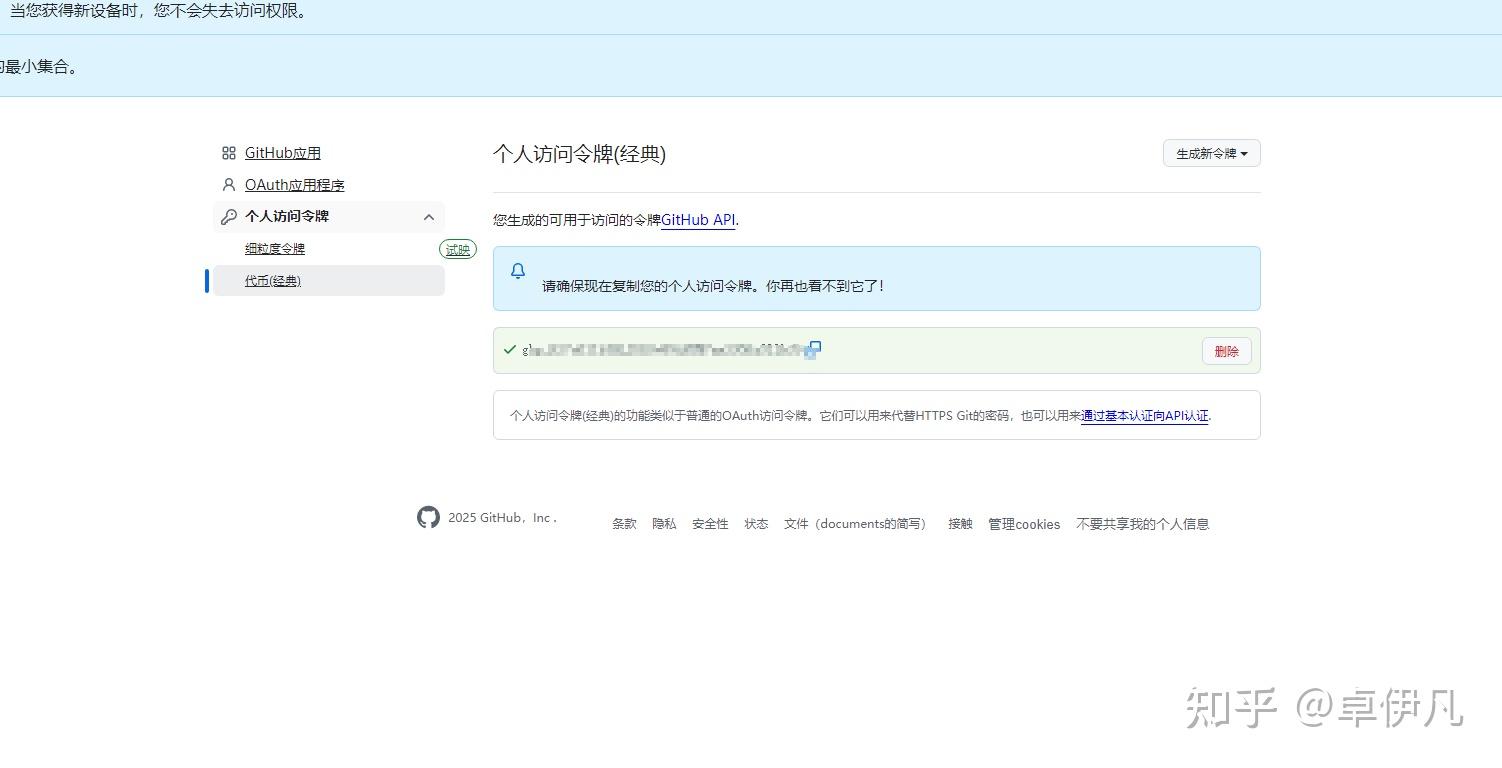Click the green checkmark beside the token

[x=510, y=350]
